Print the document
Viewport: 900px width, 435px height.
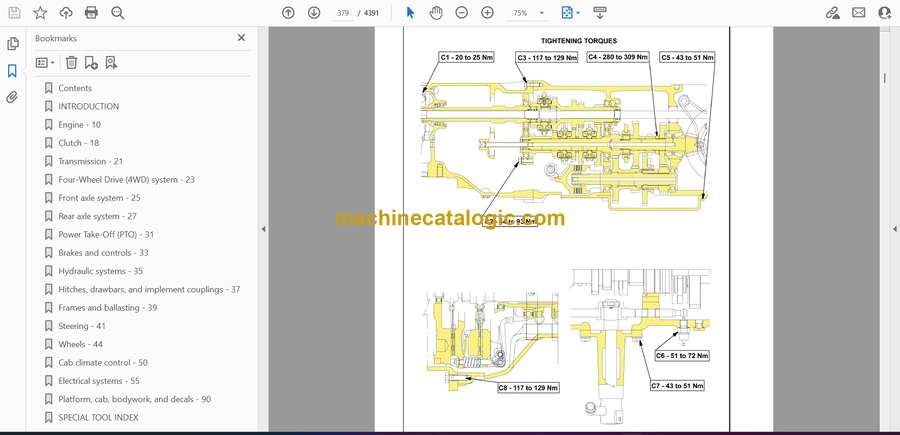(91, 13)
